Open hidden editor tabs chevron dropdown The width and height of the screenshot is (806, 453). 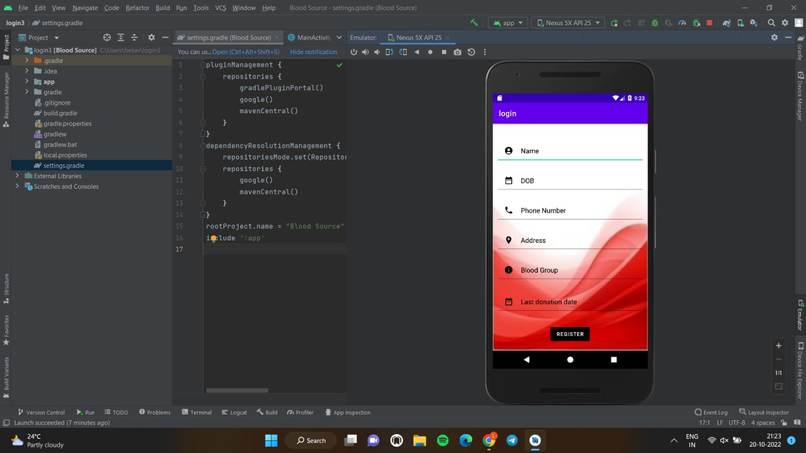[339, 38]
